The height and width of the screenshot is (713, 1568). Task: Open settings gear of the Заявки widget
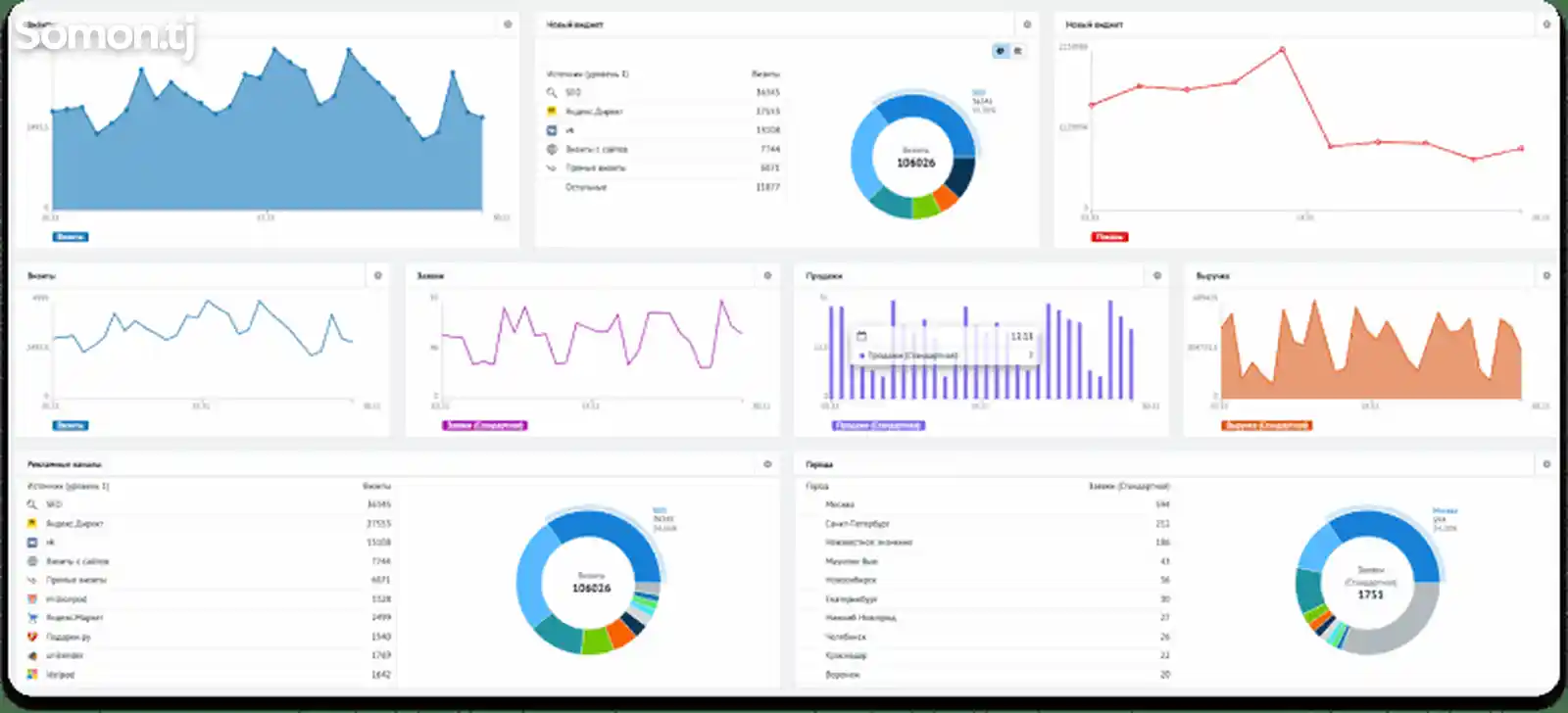pyautogui.click(x=767, y=276)
